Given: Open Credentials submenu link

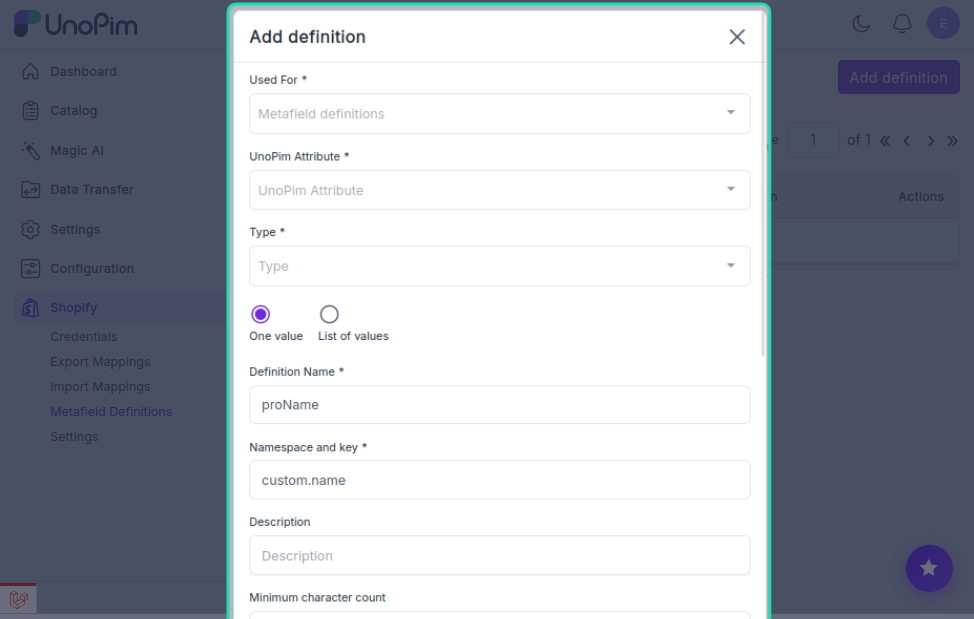Looking at the screenshot, I should click(83, 337).
